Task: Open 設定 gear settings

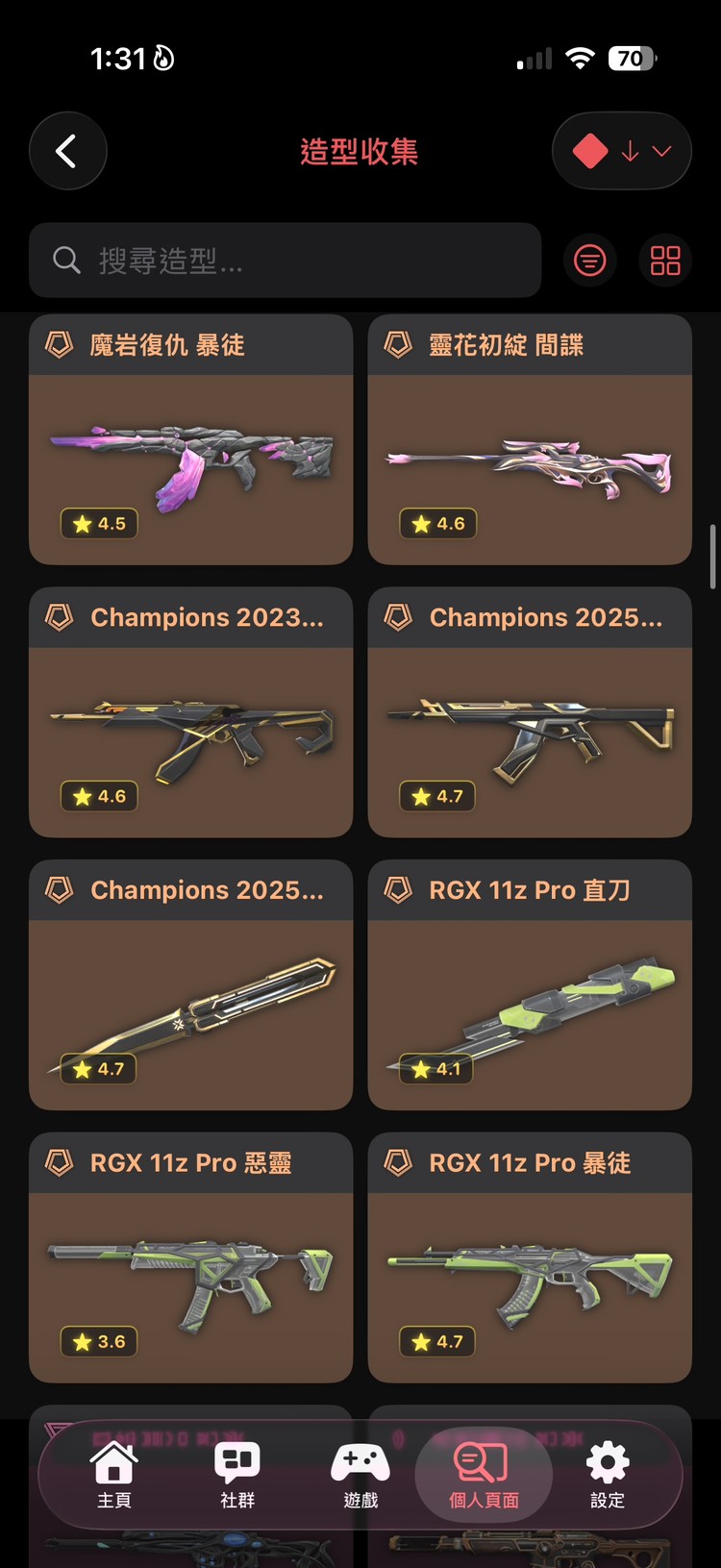Action: (x=607, y=1475)
